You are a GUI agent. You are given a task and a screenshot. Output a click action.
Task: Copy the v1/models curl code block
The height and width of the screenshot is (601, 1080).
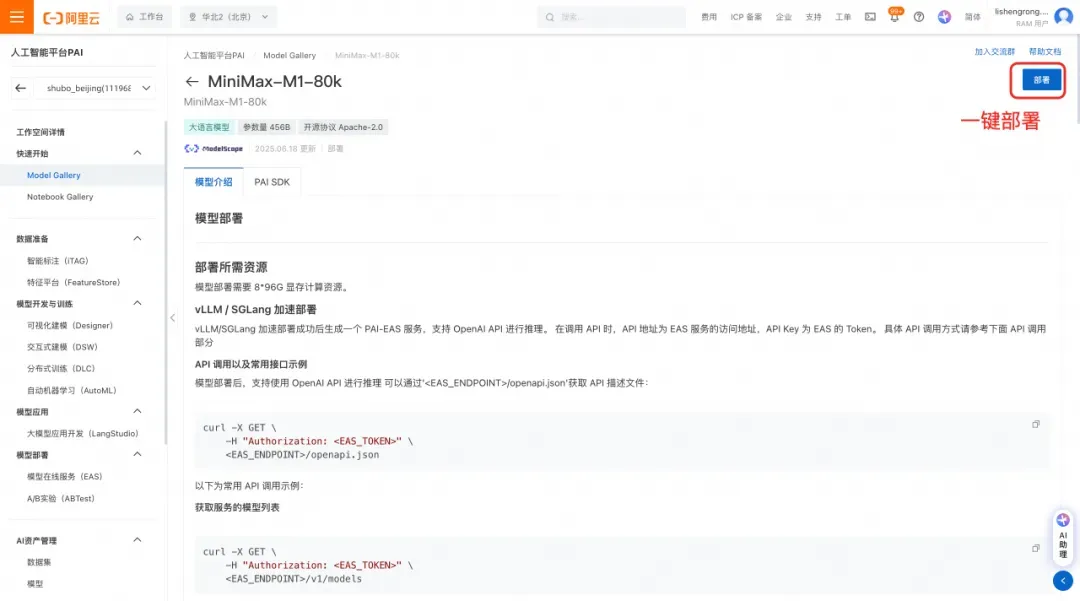click(1035, 548)
